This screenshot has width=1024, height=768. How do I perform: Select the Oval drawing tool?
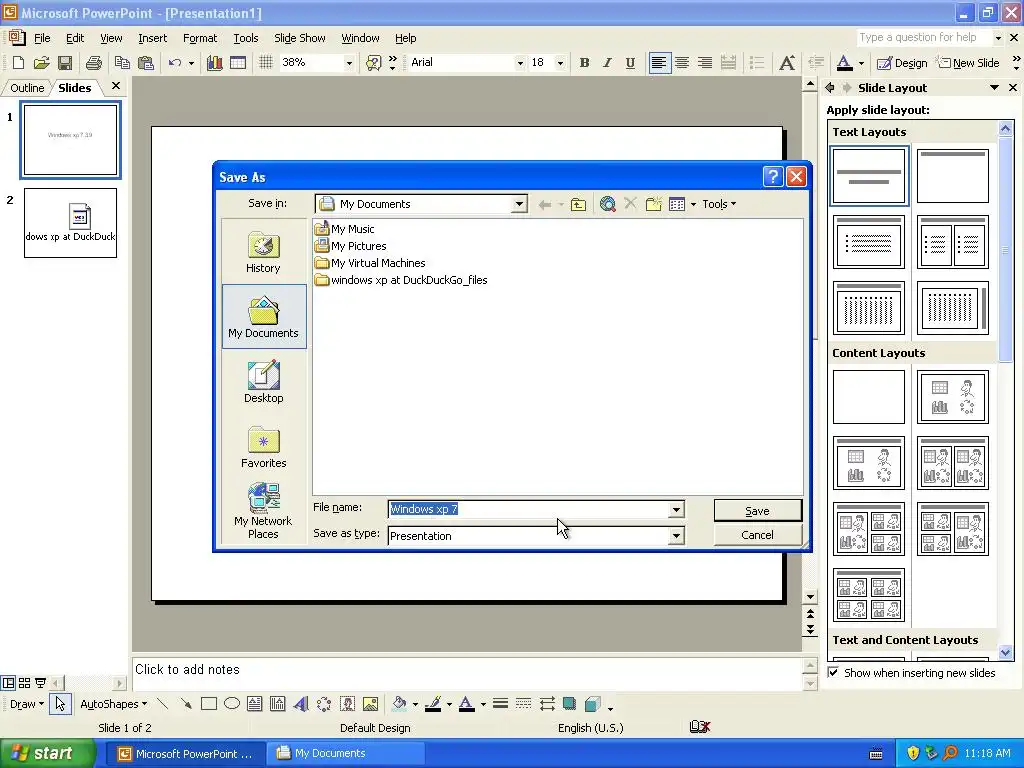click(x=232, y=704)
